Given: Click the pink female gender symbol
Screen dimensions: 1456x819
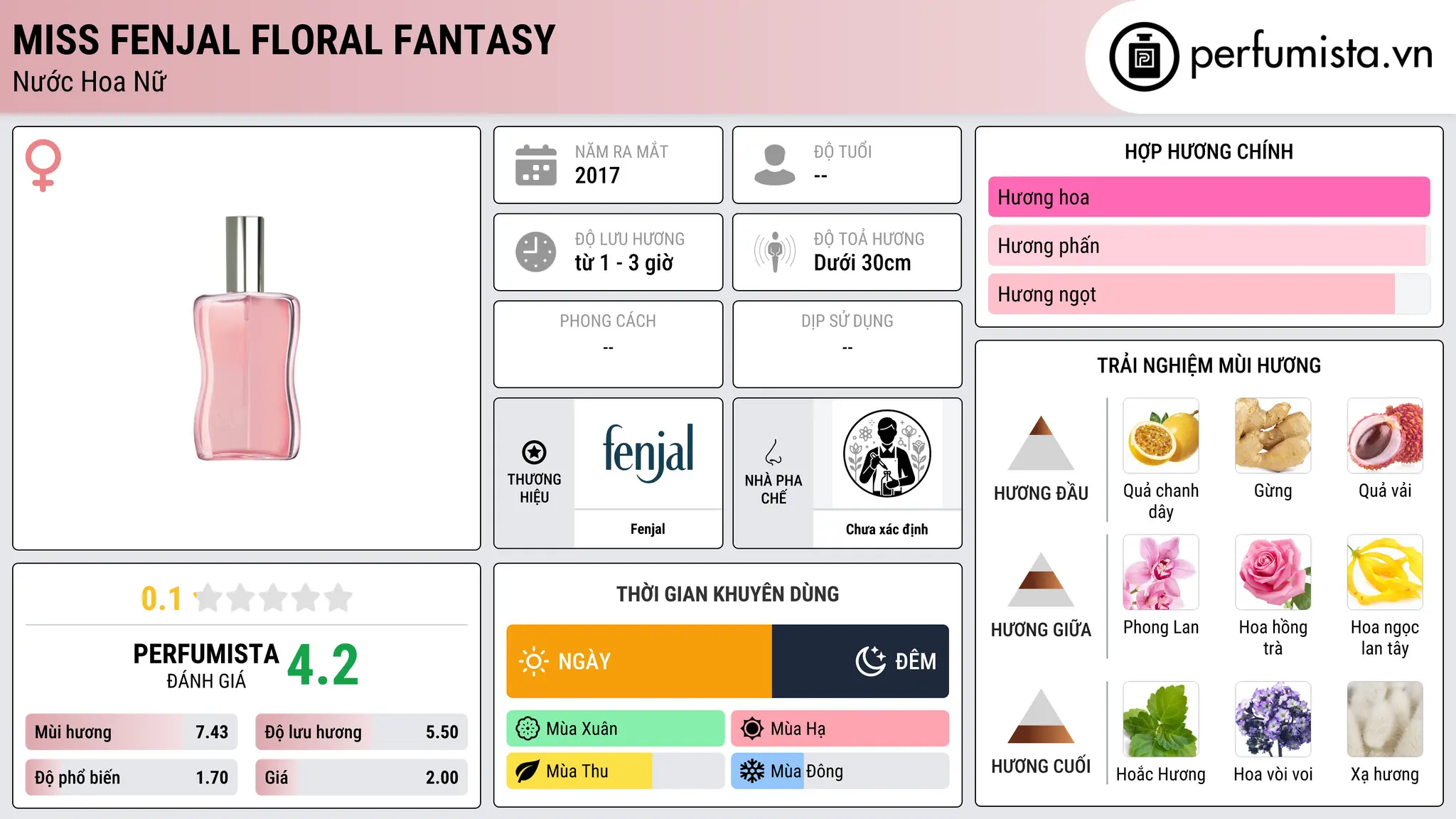Looking at the screenshot, I should [x=43, y=165].
